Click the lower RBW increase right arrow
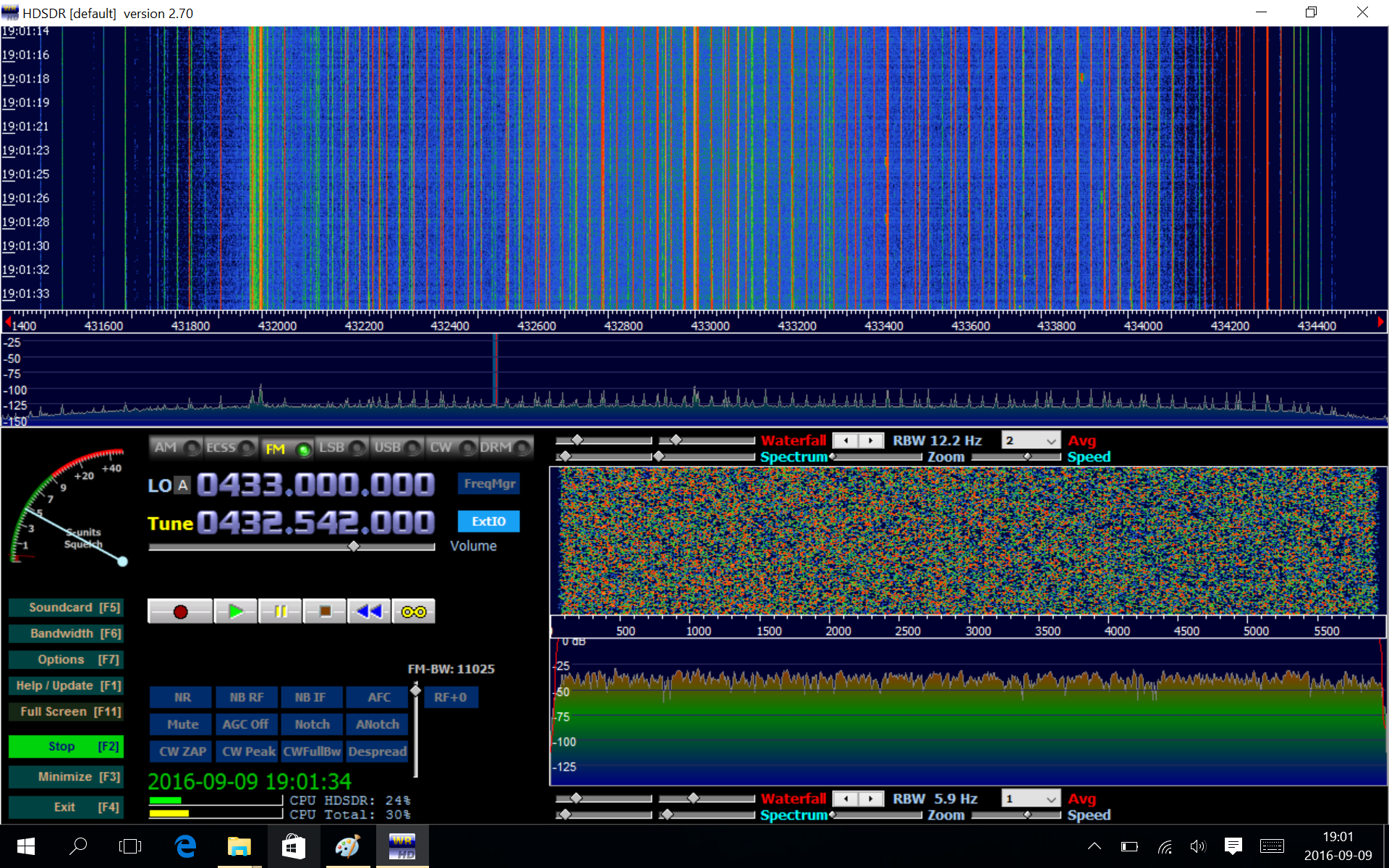The height and width of the screenshot is (868, 1389). tap(871, 799)
